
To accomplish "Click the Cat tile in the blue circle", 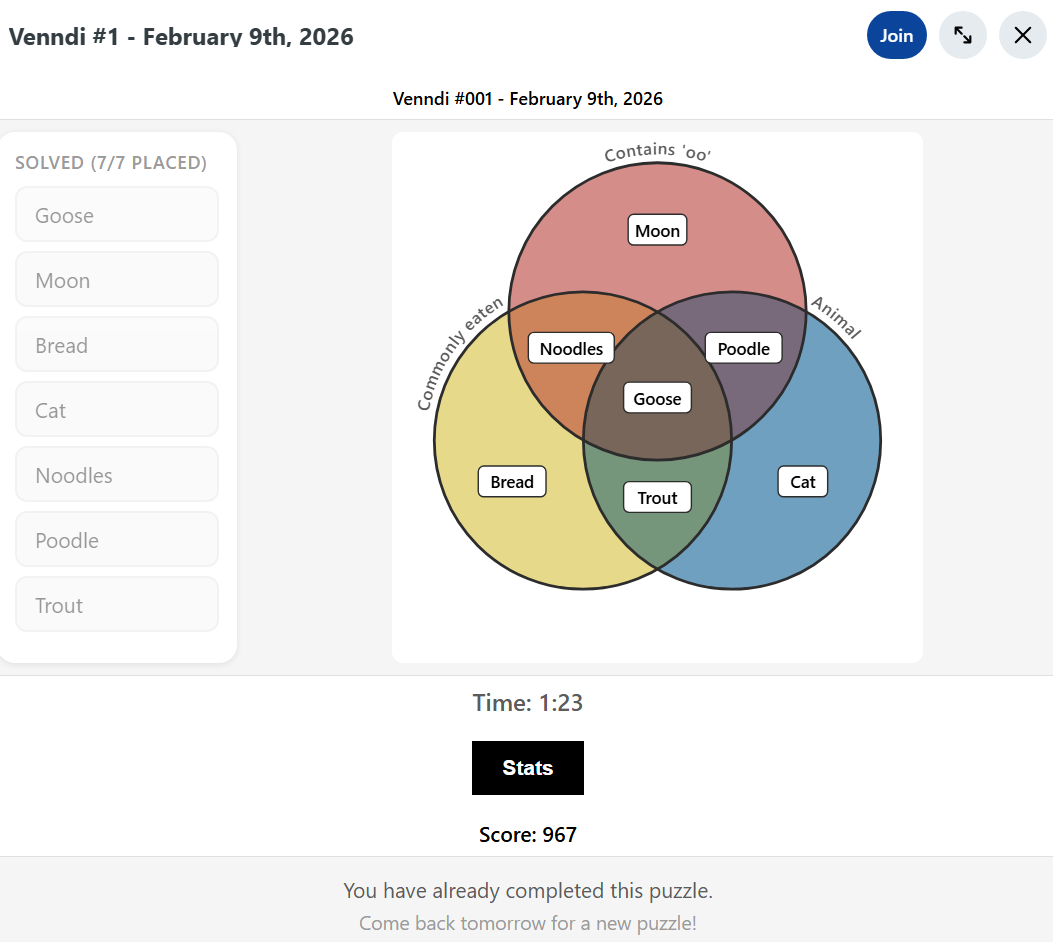I will point(803,481).
